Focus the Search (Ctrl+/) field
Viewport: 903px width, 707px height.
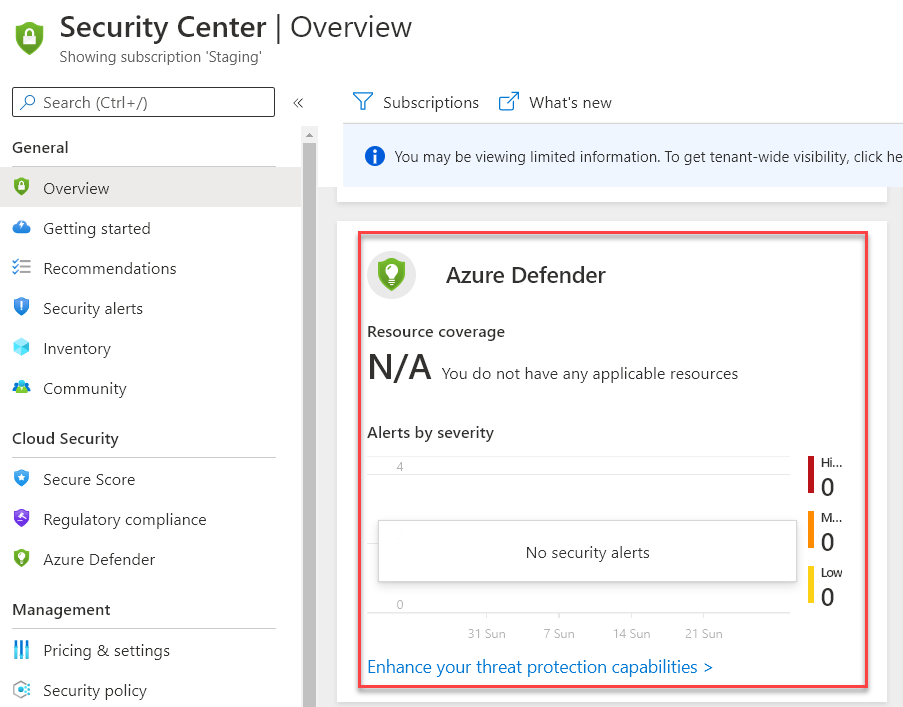tap(143, 102)
